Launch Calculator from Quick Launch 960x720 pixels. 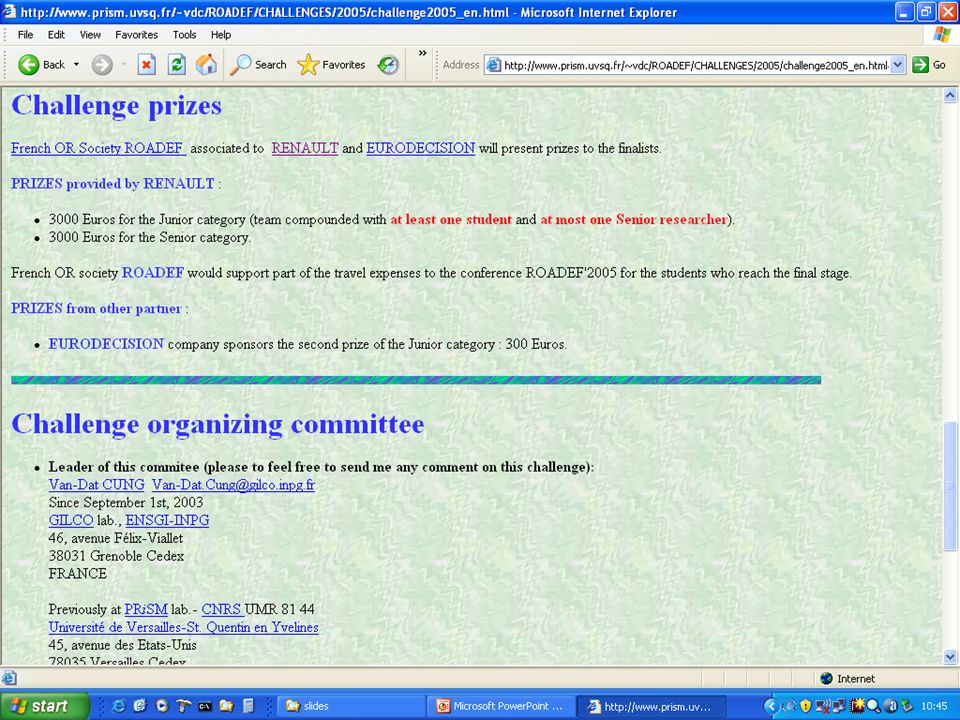click(248, 706)
